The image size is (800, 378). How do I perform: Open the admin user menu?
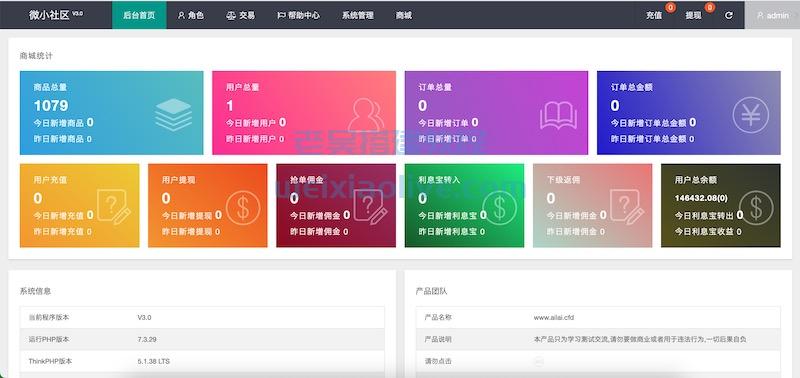pos(772,15)
